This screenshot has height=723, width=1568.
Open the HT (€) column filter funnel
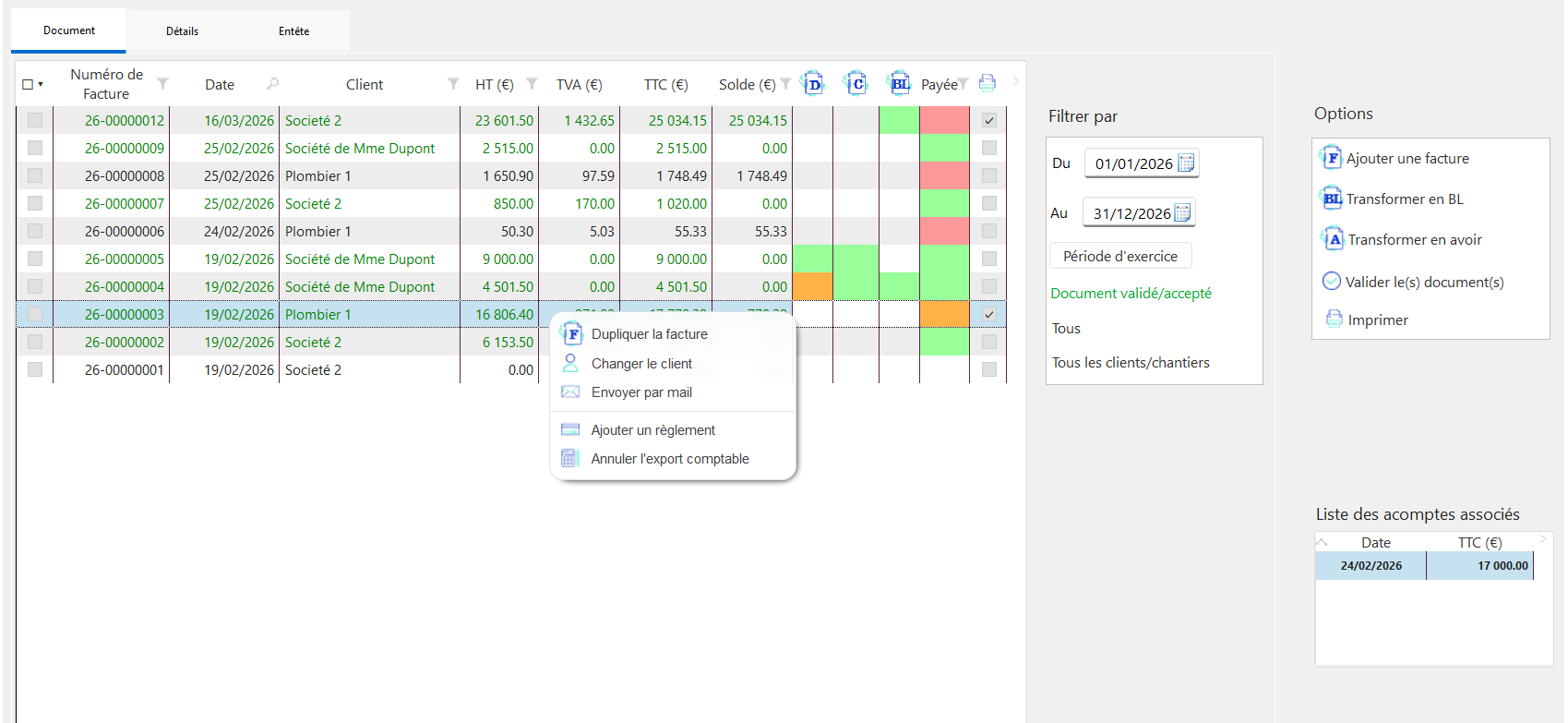point(532,84)
